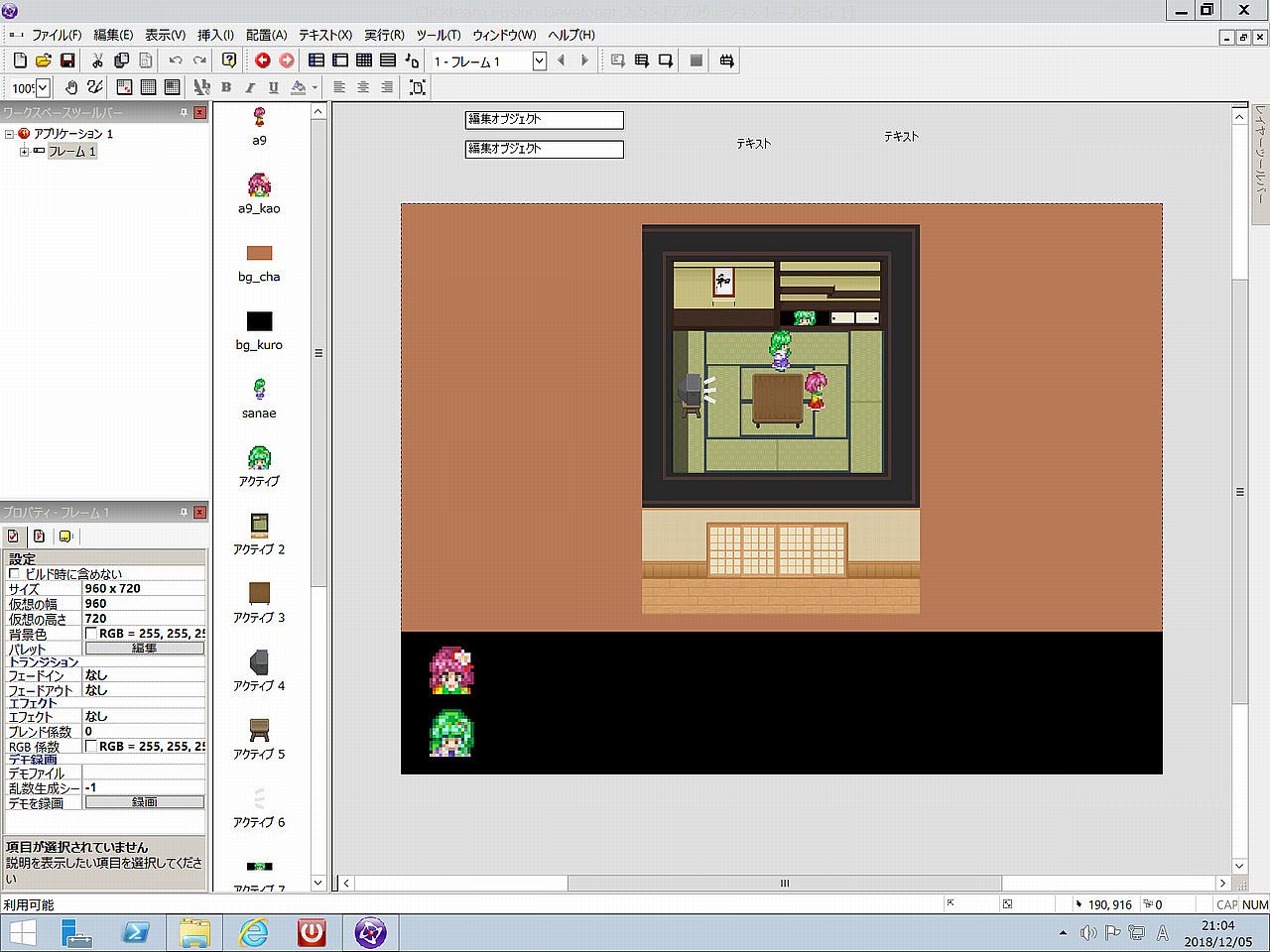
Task: Toggle the ビルド時に含めない checkbox
Action: (x=15, y=574)
